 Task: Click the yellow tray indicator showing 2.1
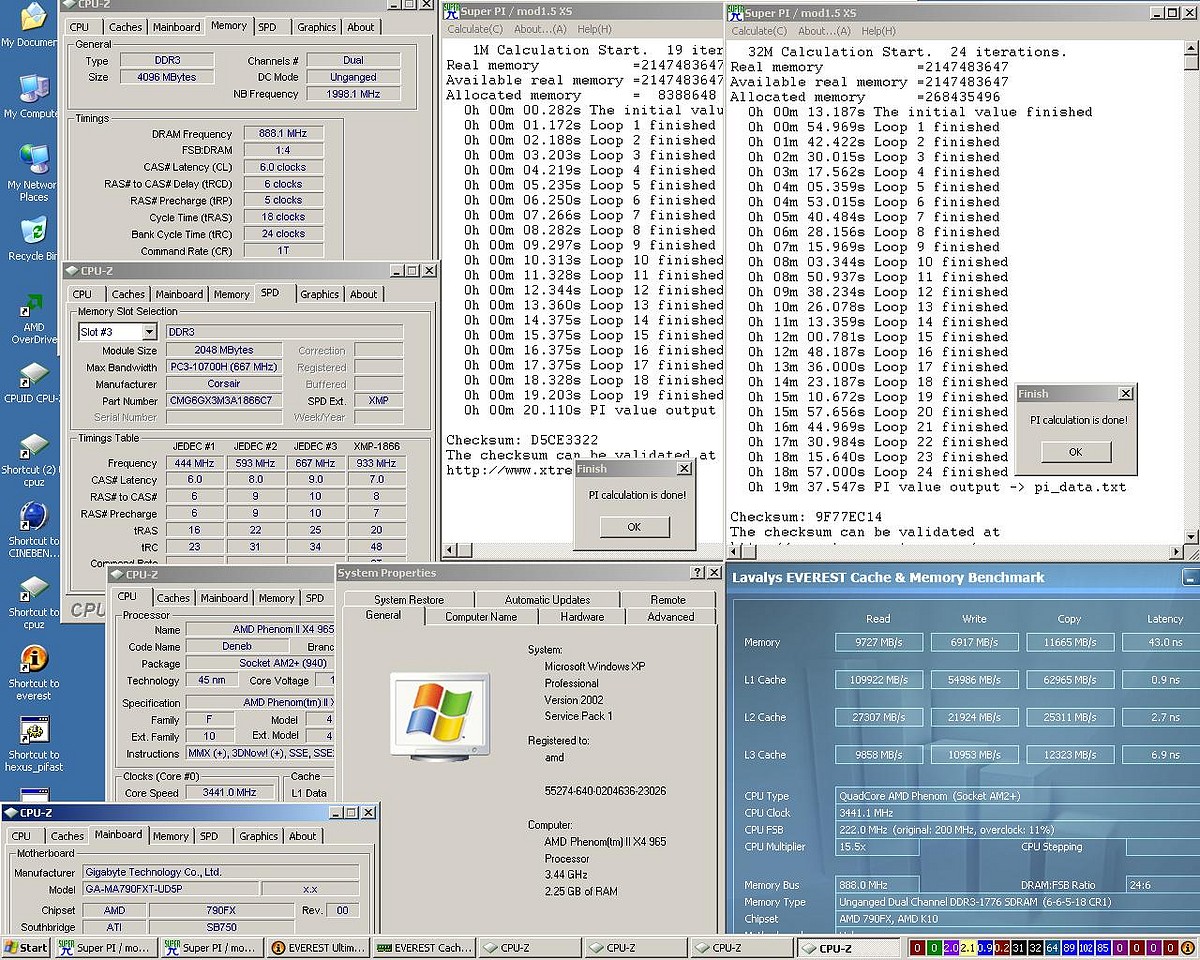click(966, 948)
